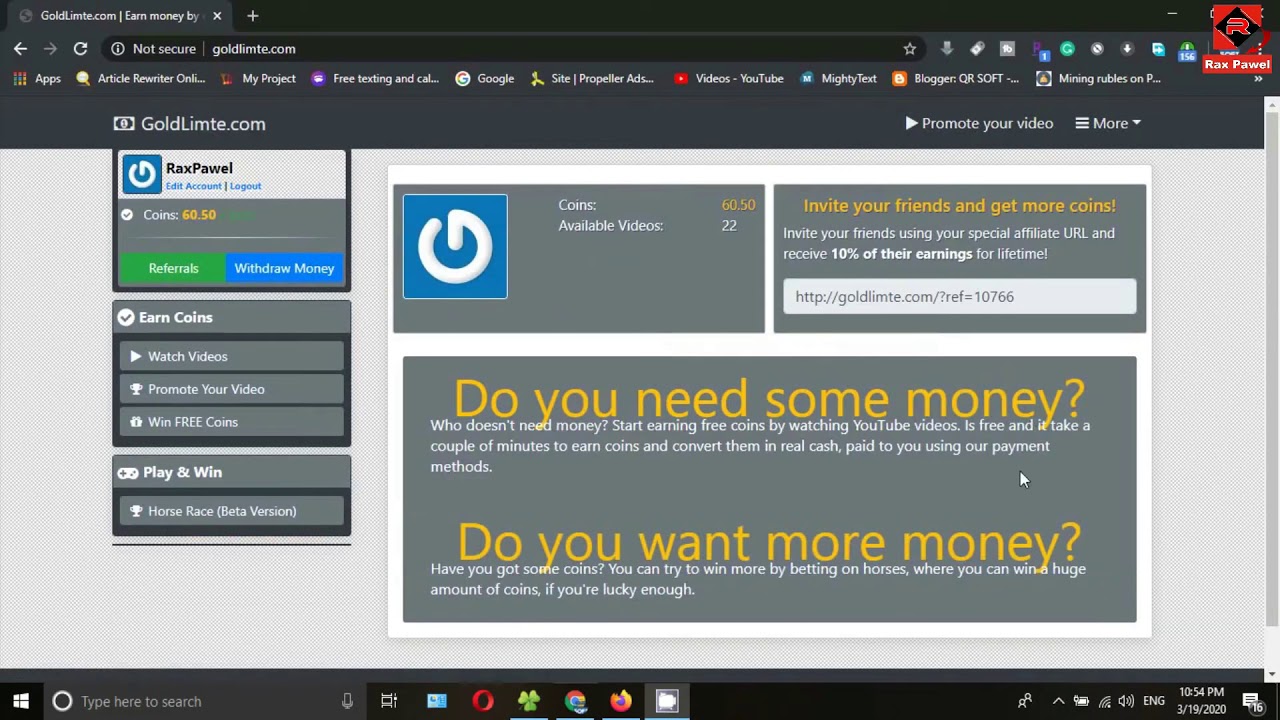Open the Apps bookmarks shortcut
This screenshot has height=720, width=1280.
pyautogui.click(x=37, y=78)
